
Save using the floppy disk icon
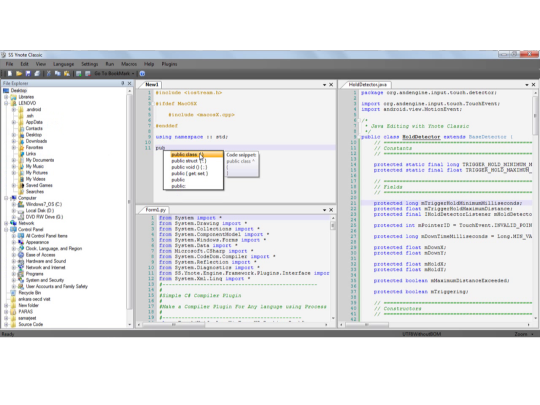[28, 73]
